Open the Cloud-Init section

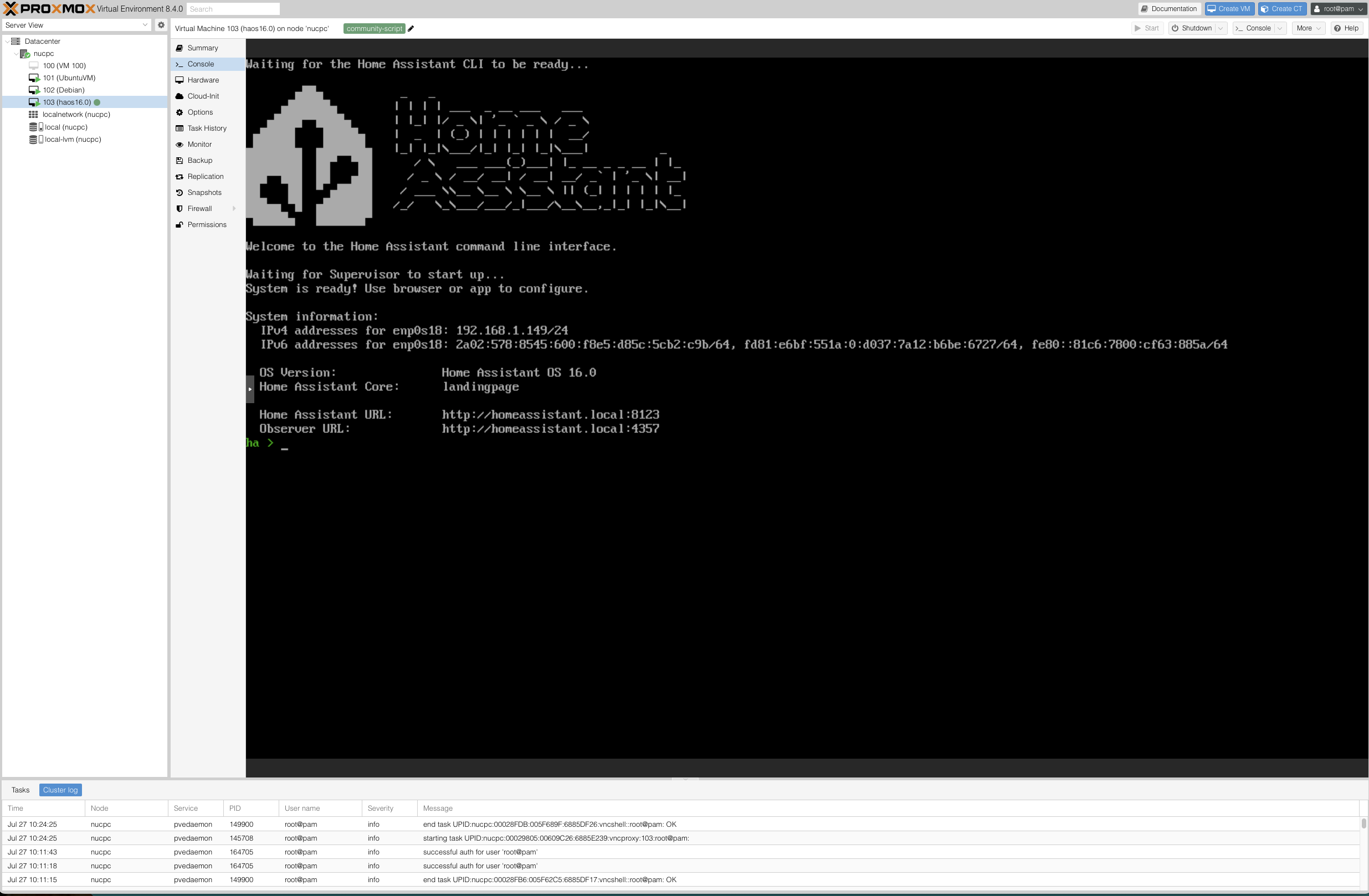pyautogui.click(x=203, y=96)
